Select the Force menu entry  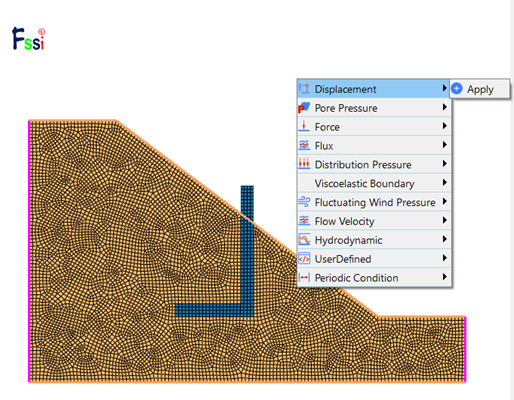(374, 126)
